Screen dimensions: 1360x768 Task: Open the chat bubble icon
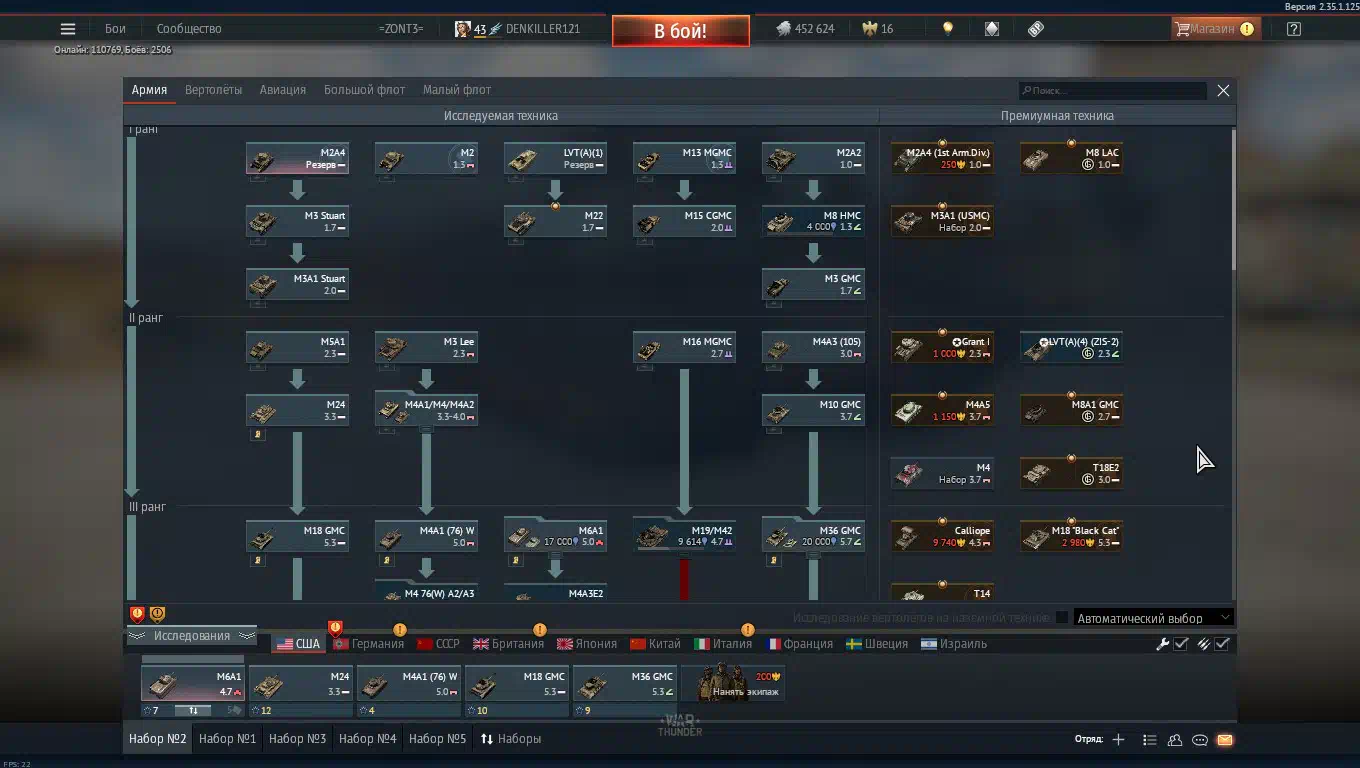click(x=1200, y=740)
